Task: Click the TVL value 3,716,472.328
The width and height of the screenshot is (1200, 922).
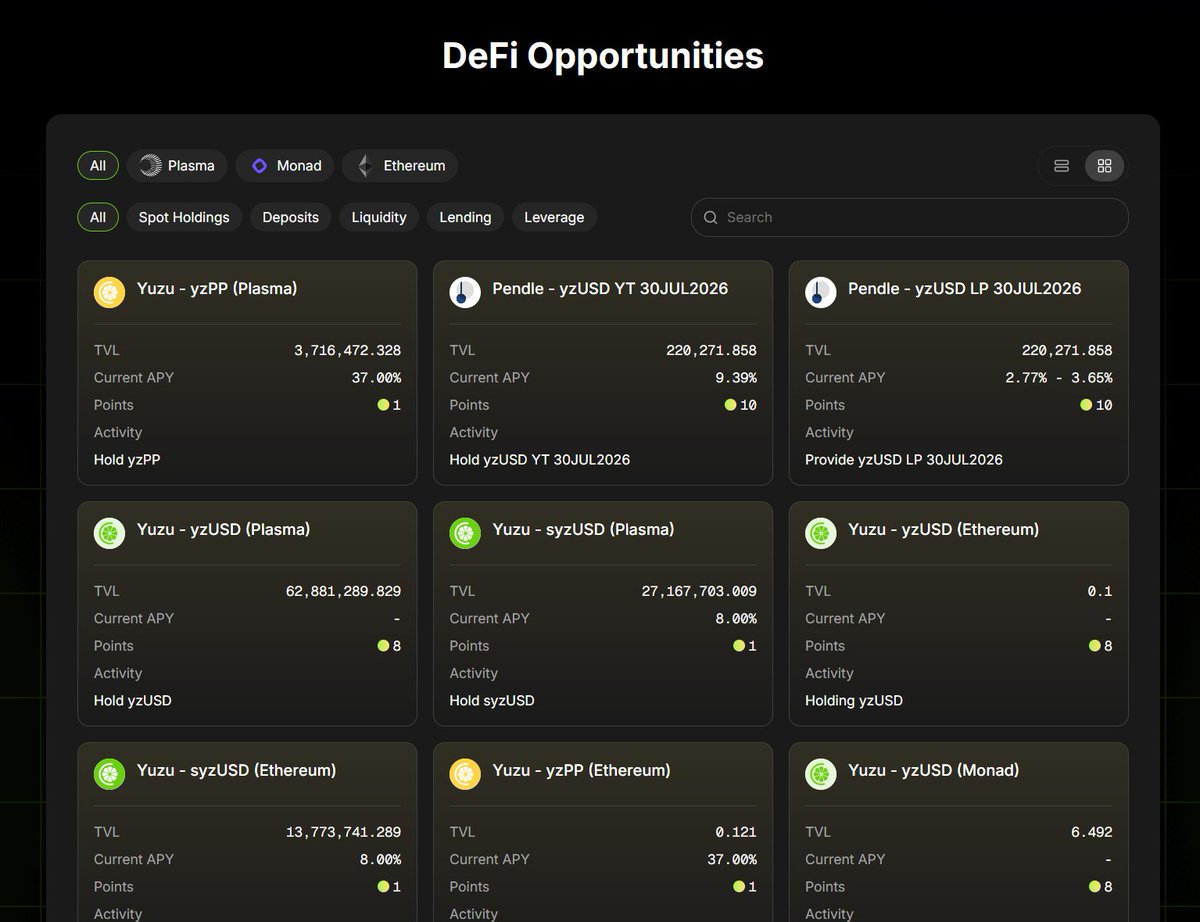Action: tap(347, 350)
